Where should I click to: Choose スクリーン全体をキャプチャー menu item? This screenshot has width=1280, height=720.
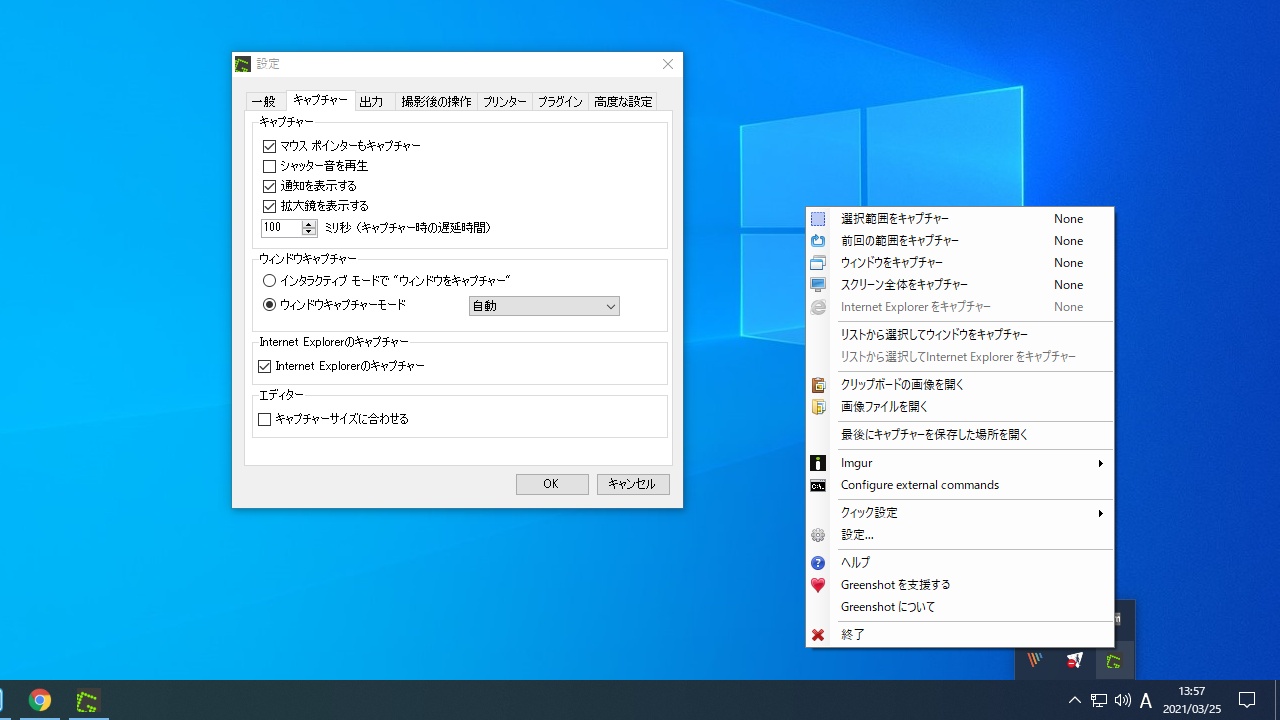tap(960, 285)
